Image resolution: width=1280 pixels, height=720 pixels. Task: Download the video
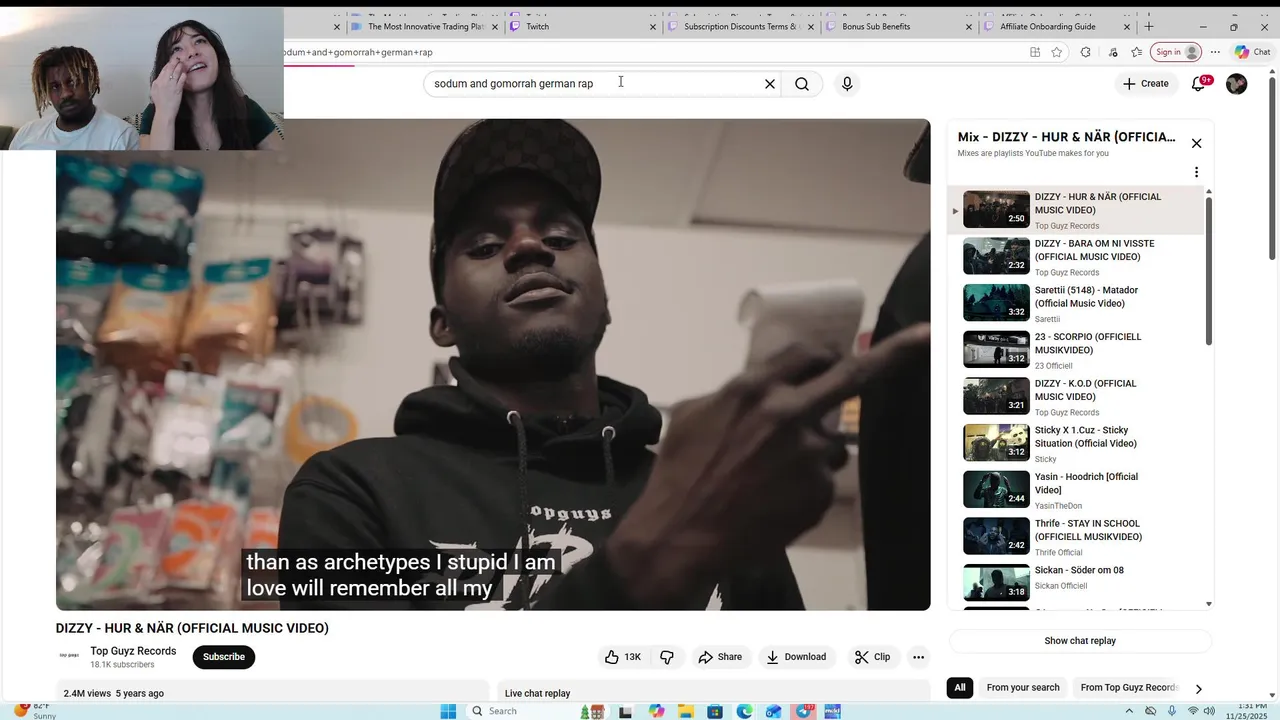pyautogui.click(x=796, y=657)
